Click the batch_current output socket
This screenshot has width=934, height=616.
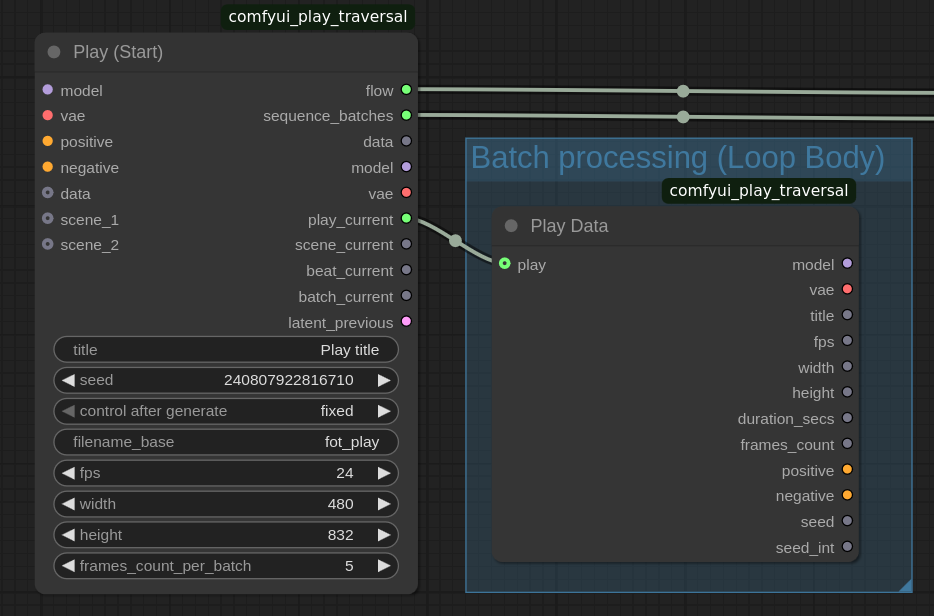coord(406,296)
